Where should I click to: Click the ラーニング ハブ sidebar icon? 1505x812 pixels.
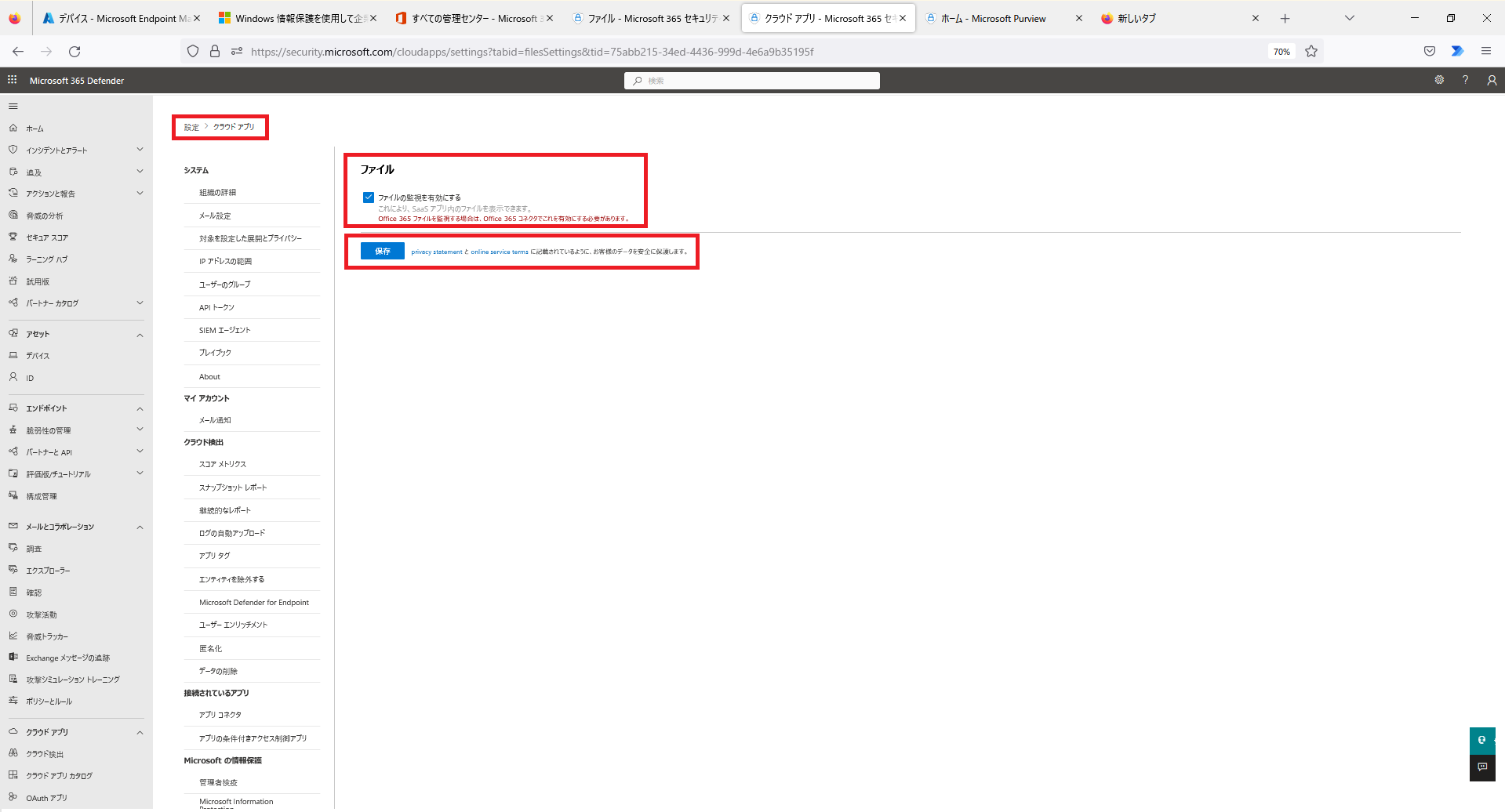[13, 259]
